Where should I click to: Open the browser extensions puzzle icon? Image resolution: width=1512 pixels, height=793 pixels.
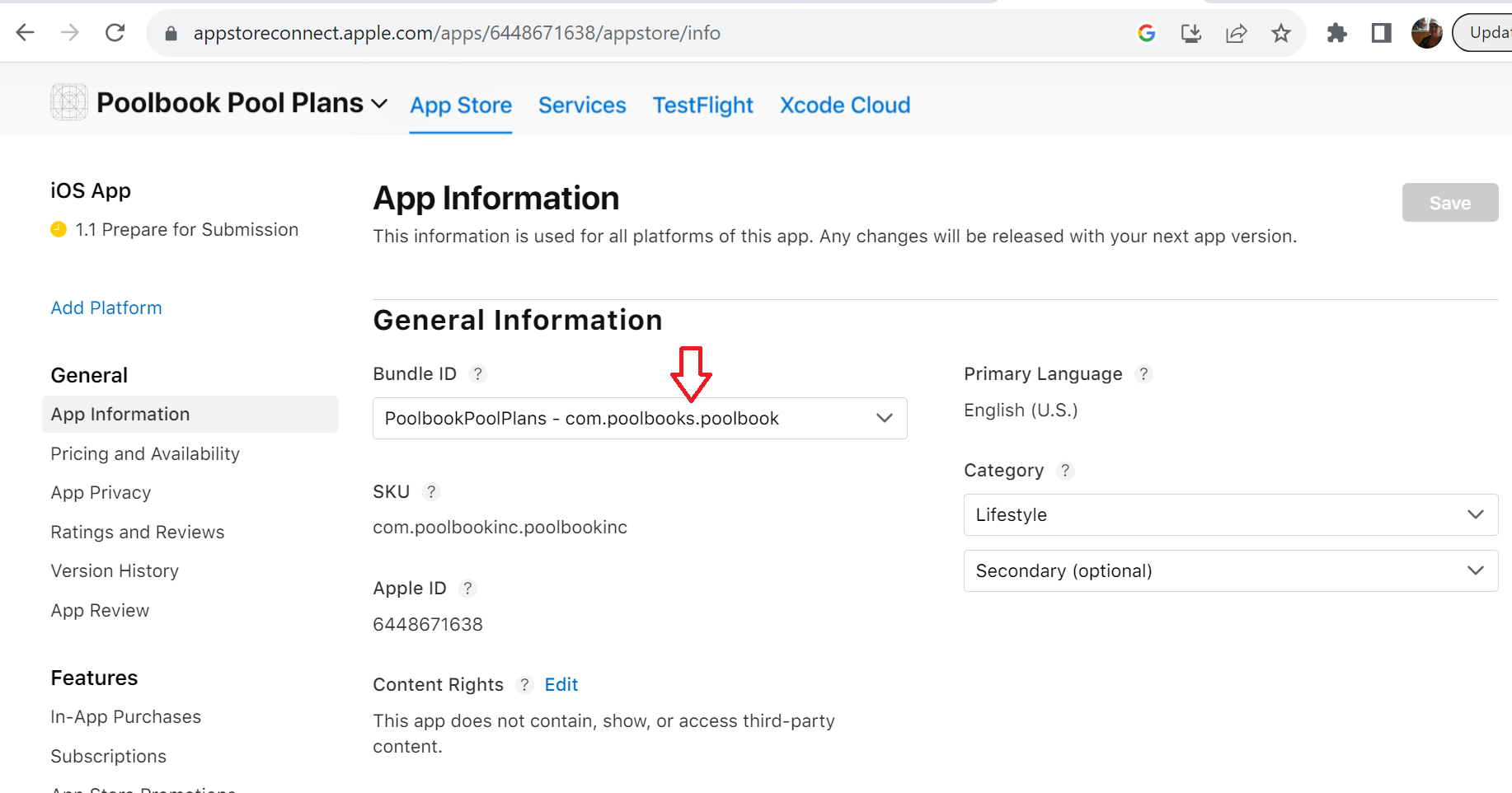[1336, 33]
